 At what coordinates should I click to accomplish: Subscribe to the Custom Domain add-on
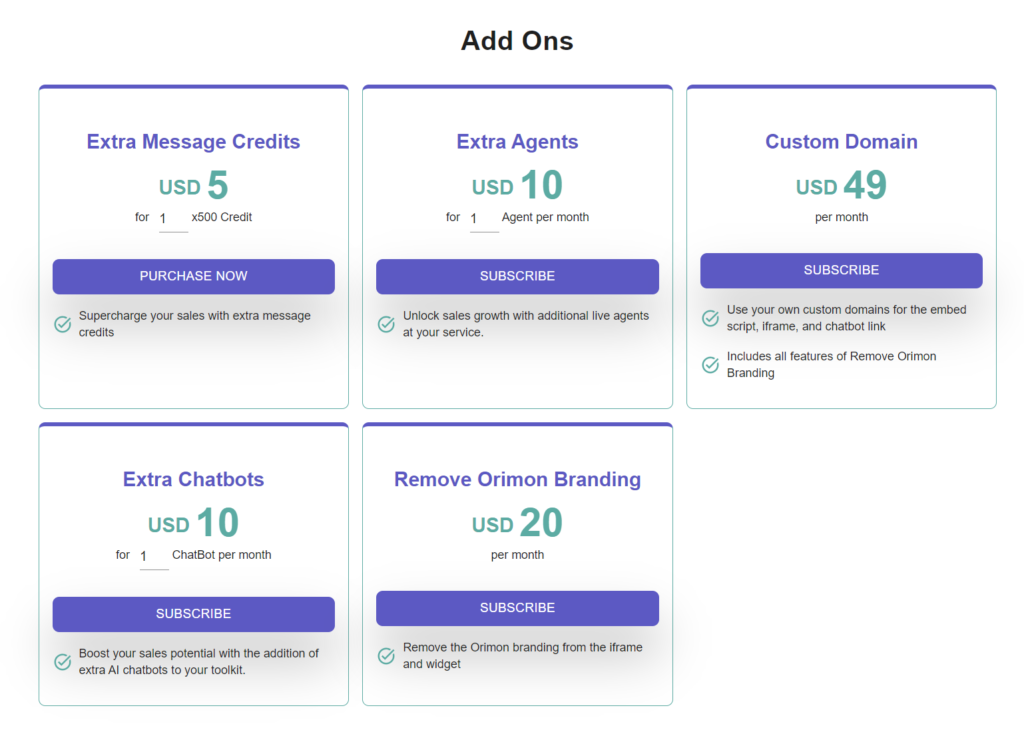click(x=841, y=270)
